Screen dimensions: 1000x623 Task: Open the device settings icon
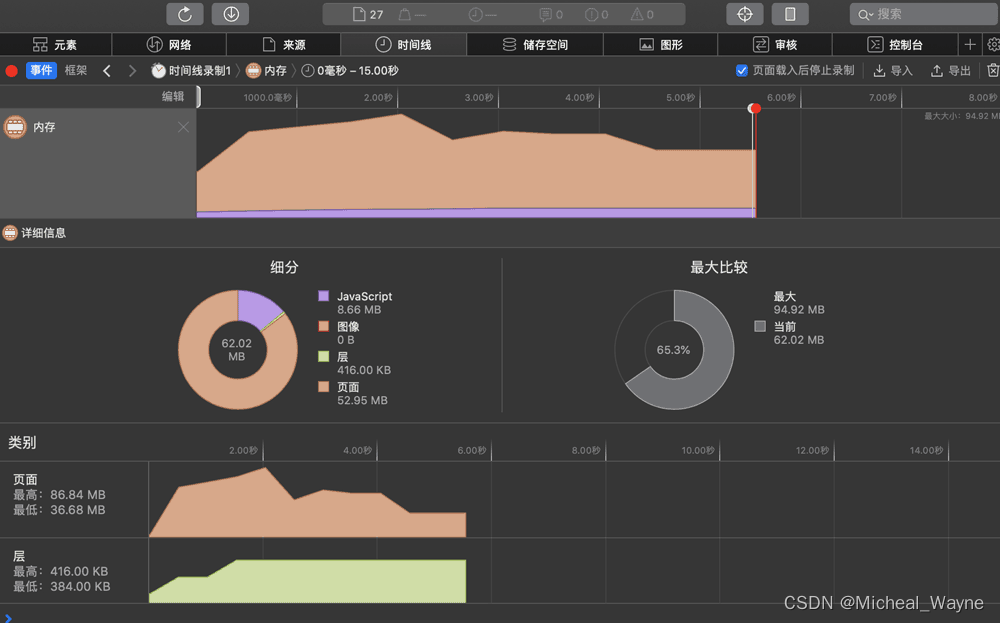pos(790,14)
